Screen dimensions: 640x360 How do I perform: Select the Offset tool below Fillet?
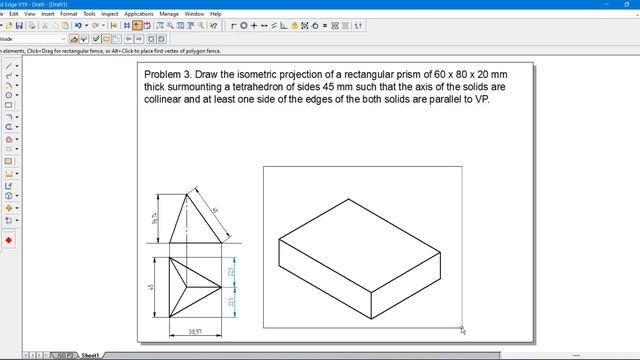coord(9,127)
